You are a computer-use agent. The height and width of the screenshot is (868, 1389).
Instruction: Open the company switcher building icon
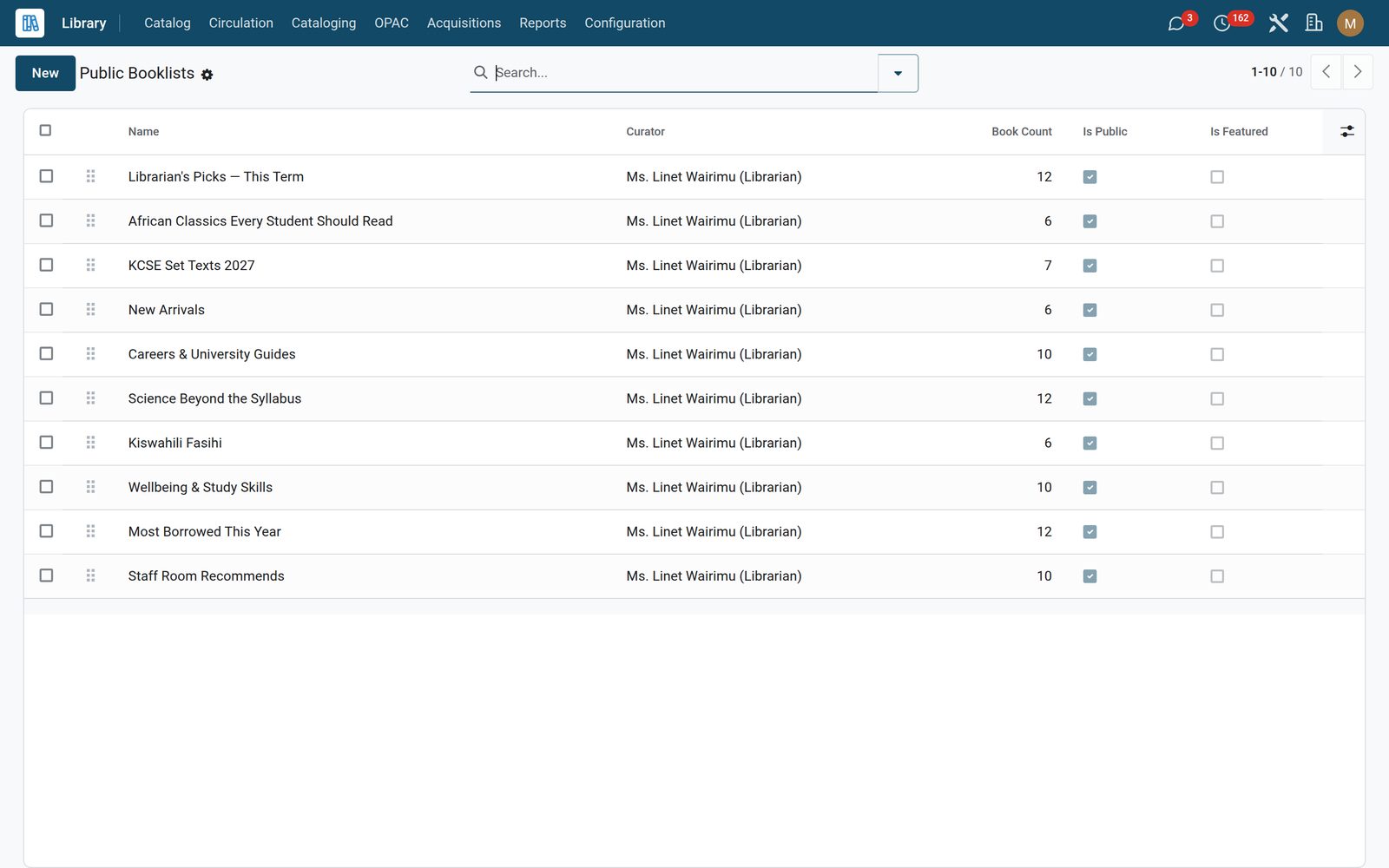(x=1314, y=23)
